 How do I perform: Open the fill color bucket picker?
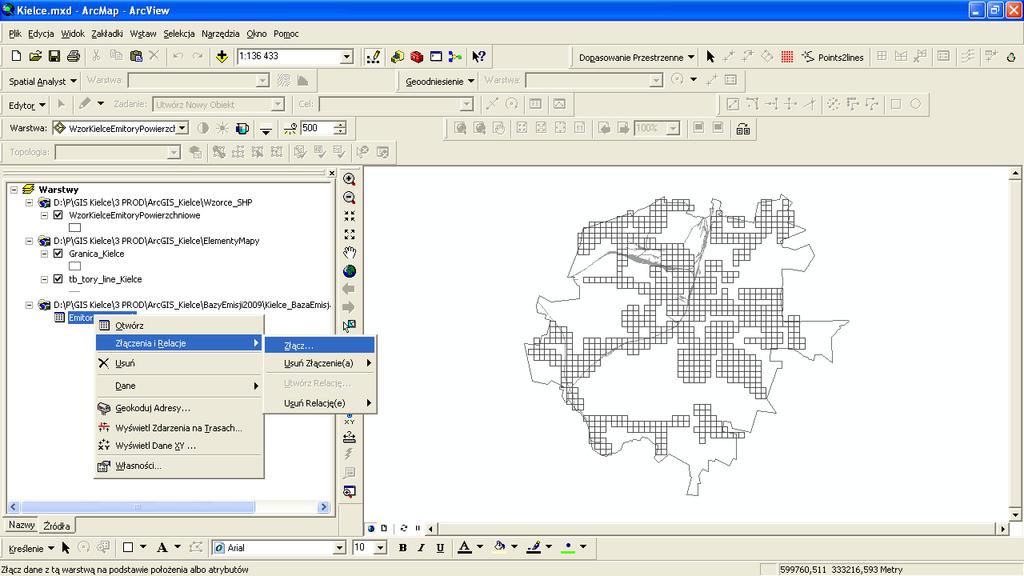pos(514,547)
